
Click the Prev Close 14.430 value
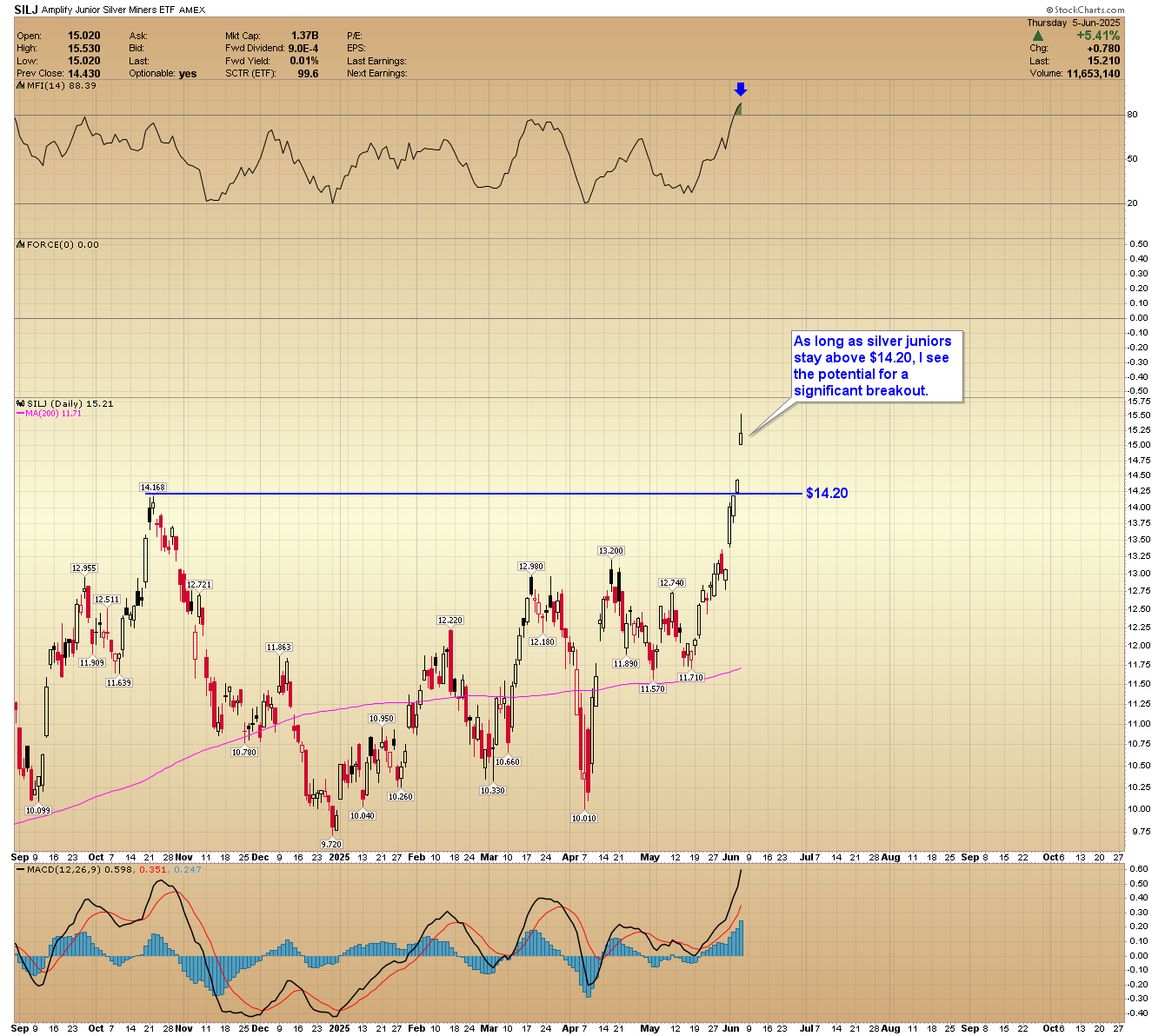click(84, 74)
